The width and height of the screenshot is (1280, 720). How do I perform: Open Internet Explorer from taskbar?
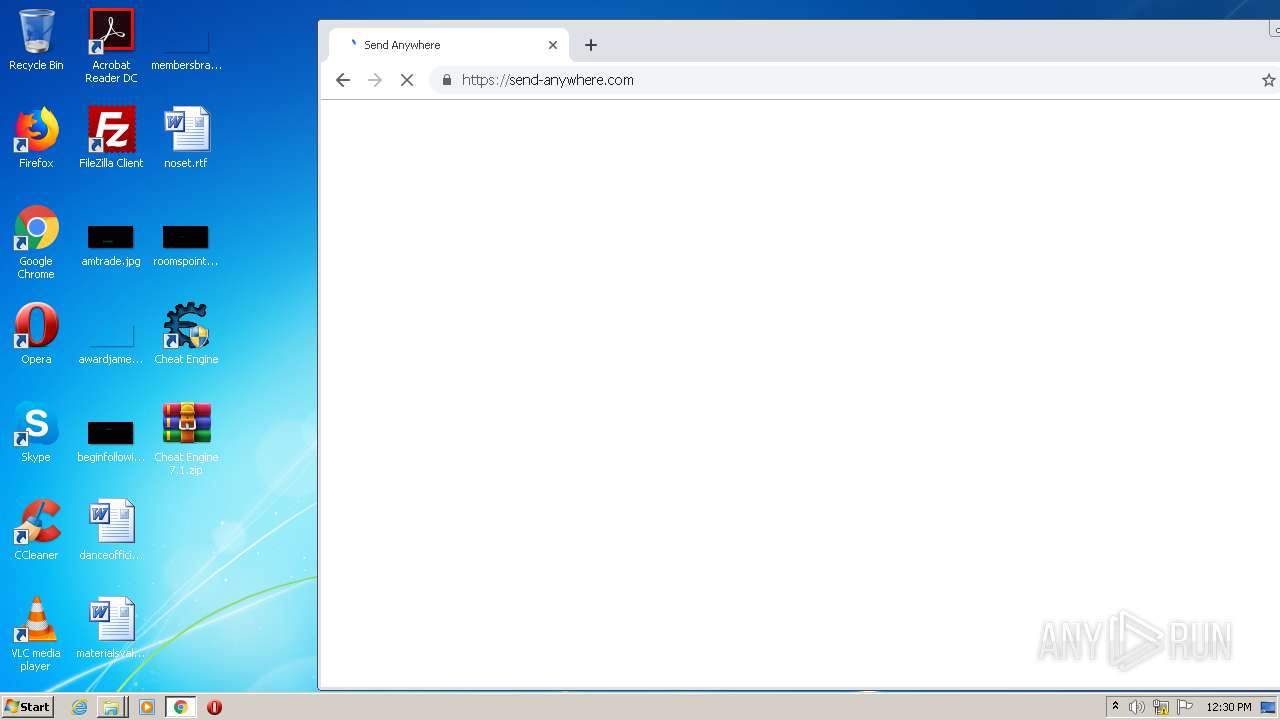[x=80, y=707]
